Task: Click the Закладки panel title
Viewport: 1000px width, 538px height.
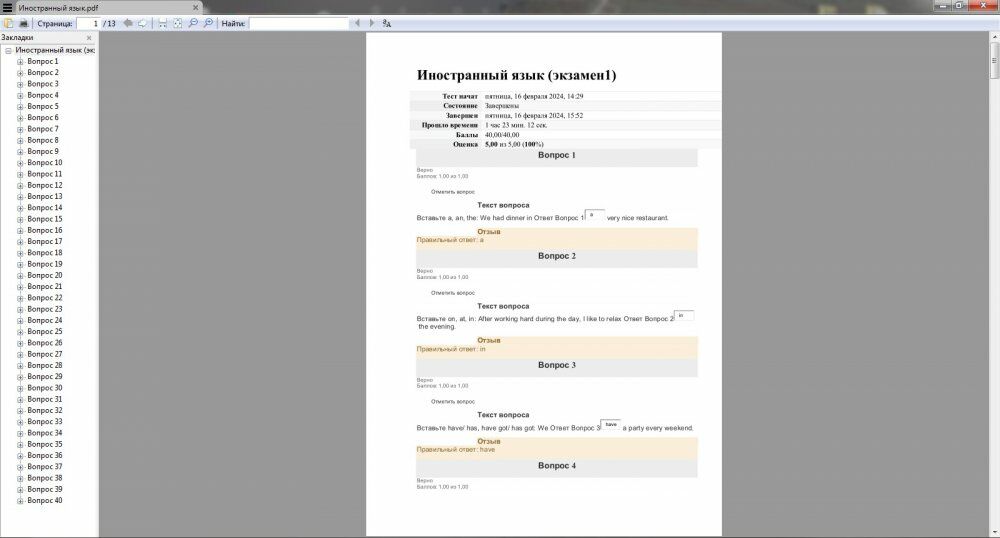Action: pos(17,38)
